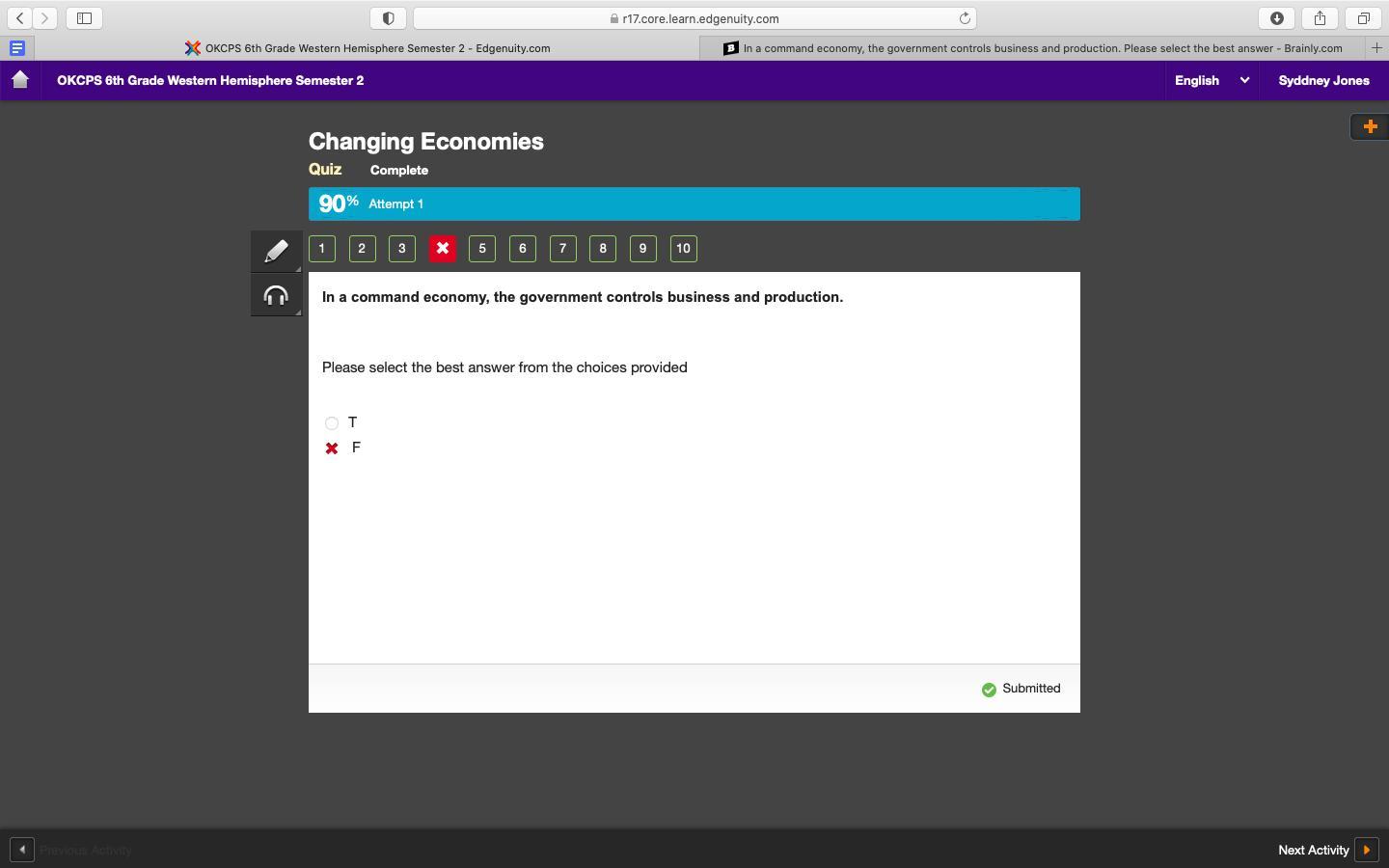This screenshot has height=868, width=1389.
Task: Click the Safari back arrow
Action: point(20,18)
